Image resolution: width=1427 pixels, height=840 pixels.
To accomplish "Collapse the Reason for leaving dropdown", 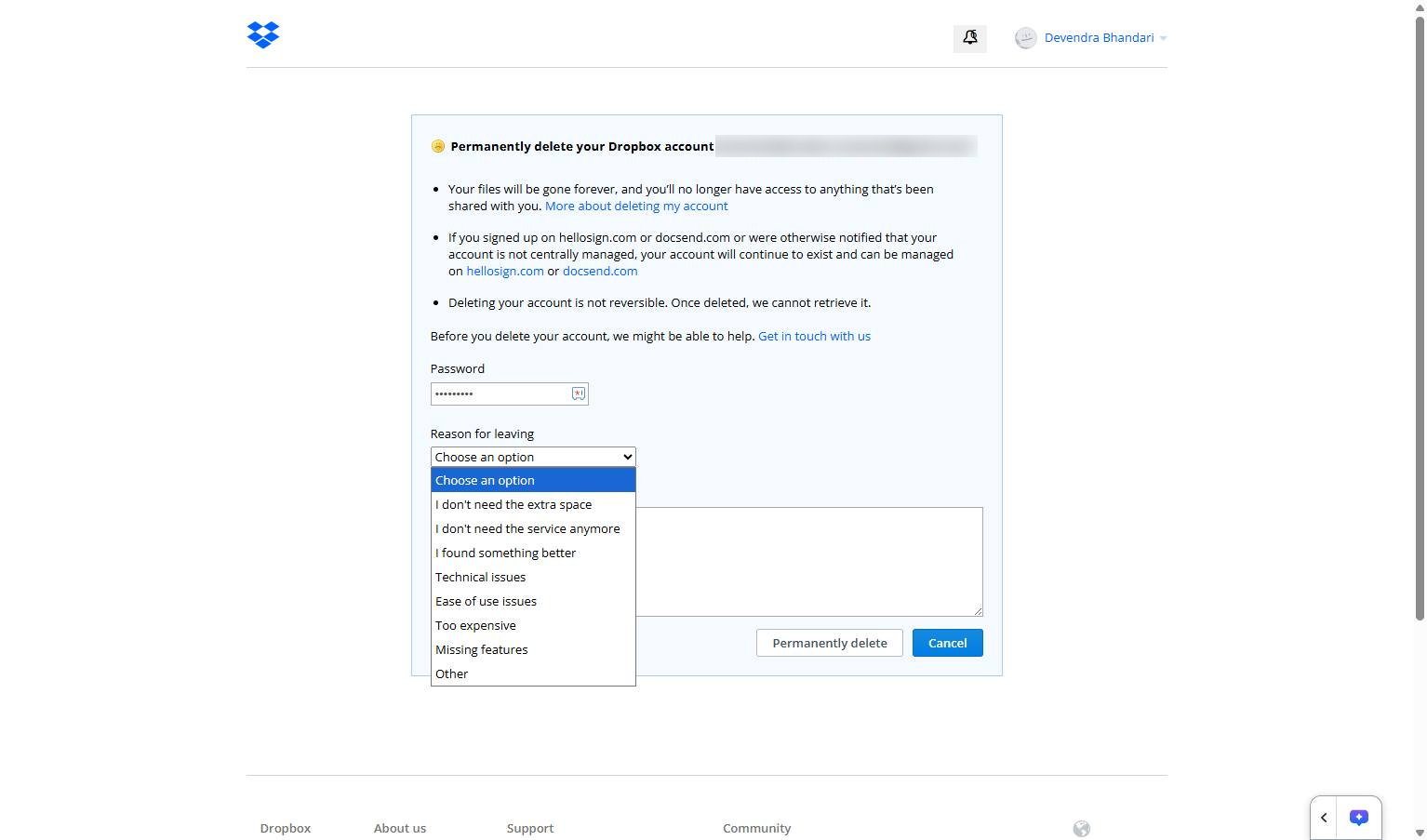I will coord(533,457).
